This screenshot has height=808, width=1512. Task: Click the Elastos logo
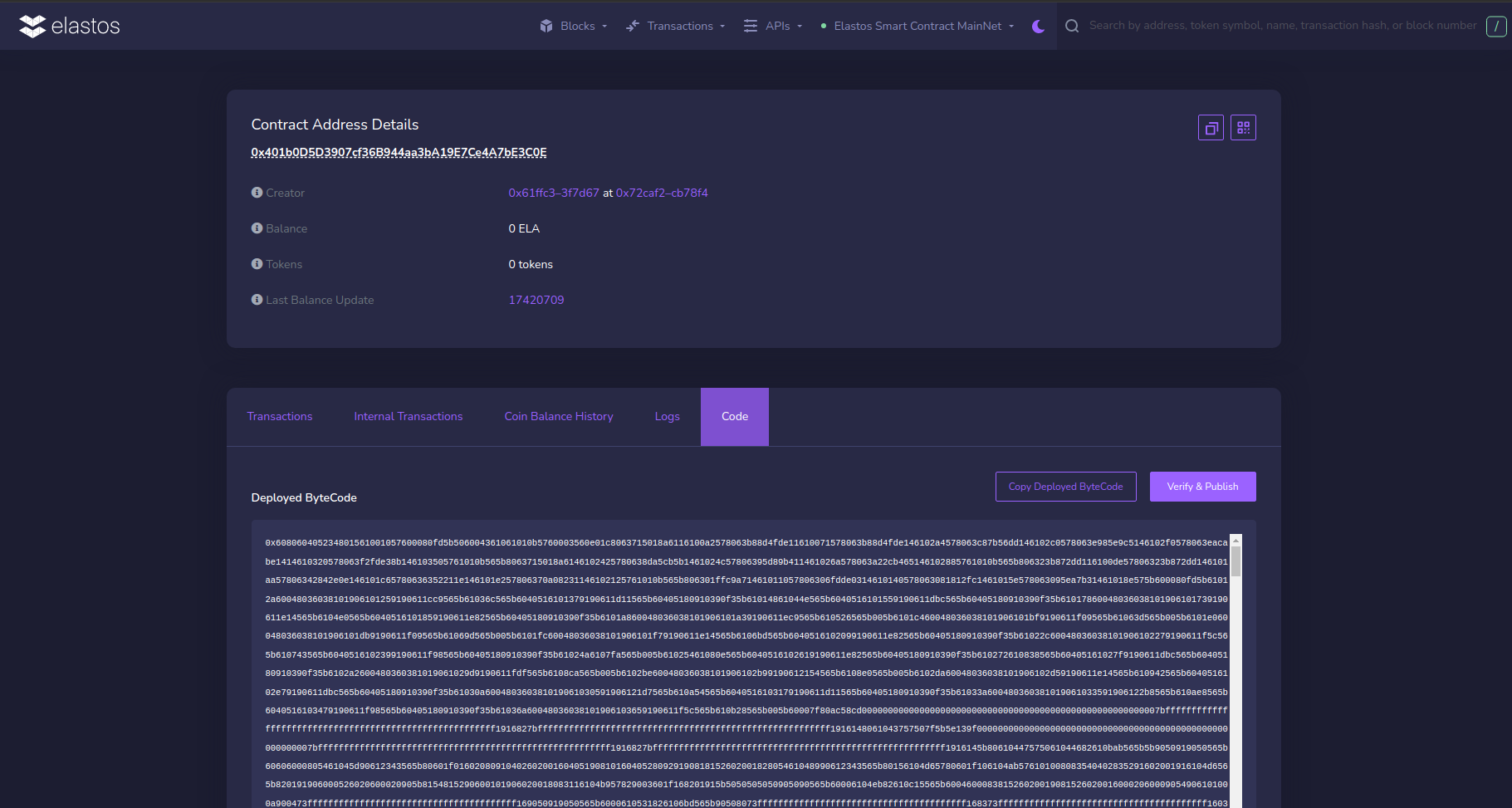[70, 26]
